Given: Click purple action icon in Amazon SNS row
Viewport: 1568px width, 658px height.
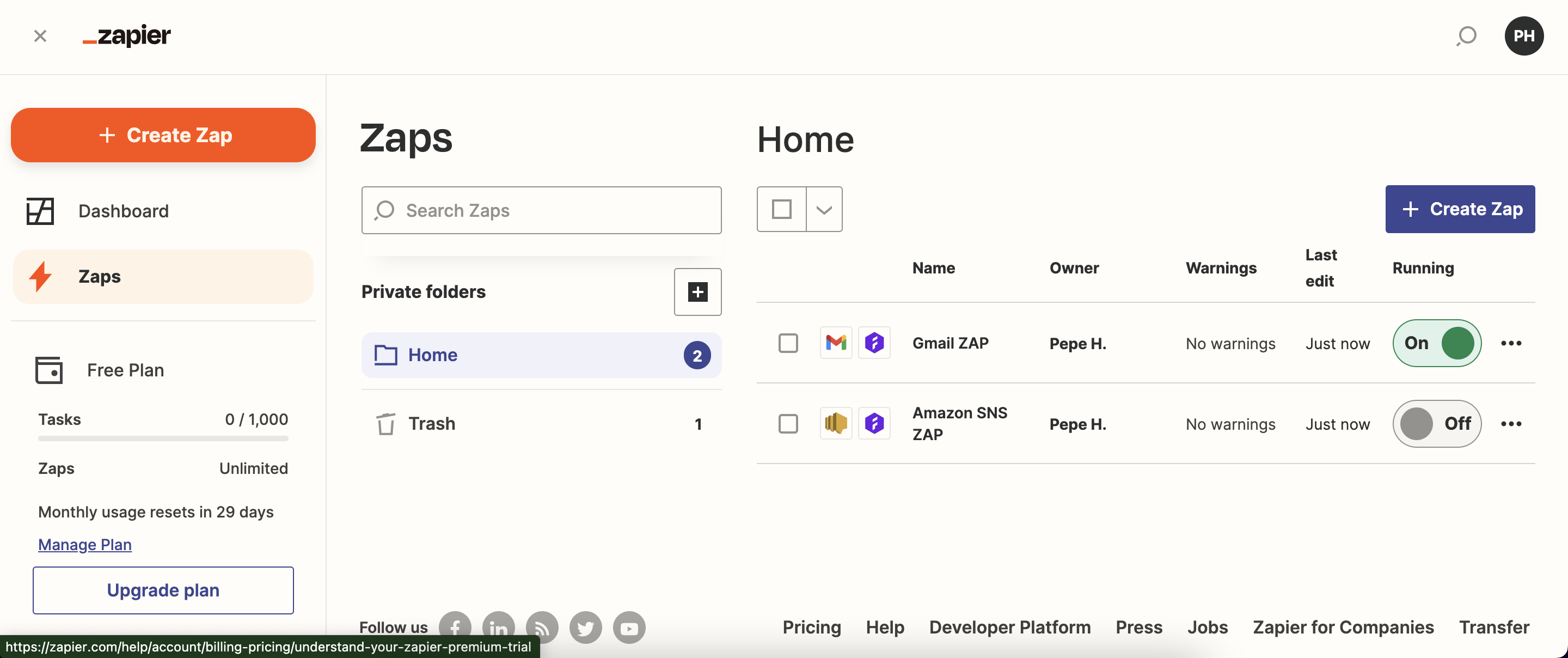Looking at the screenshot, I should (x=874, y=423).
